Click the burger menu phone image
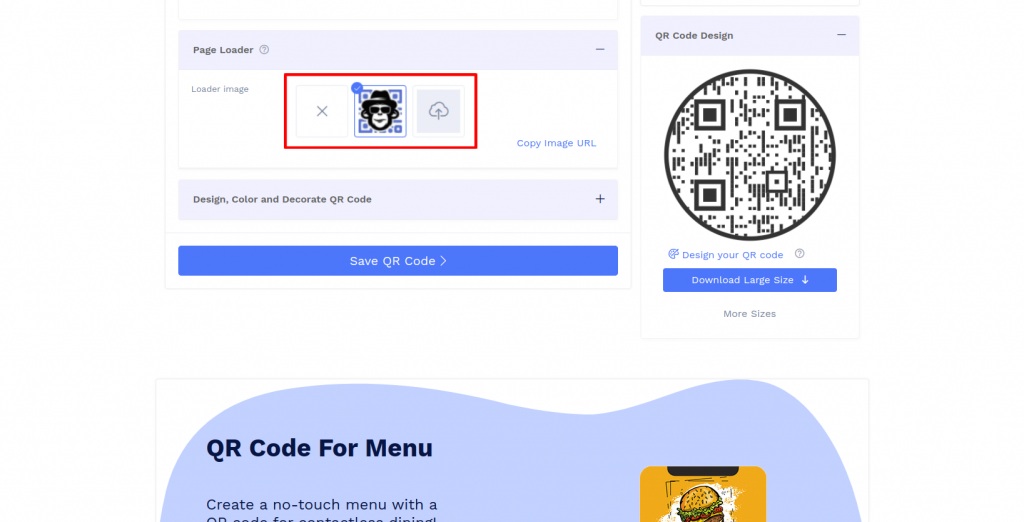This screenshot has width=1024, height=522. (703, 494)
